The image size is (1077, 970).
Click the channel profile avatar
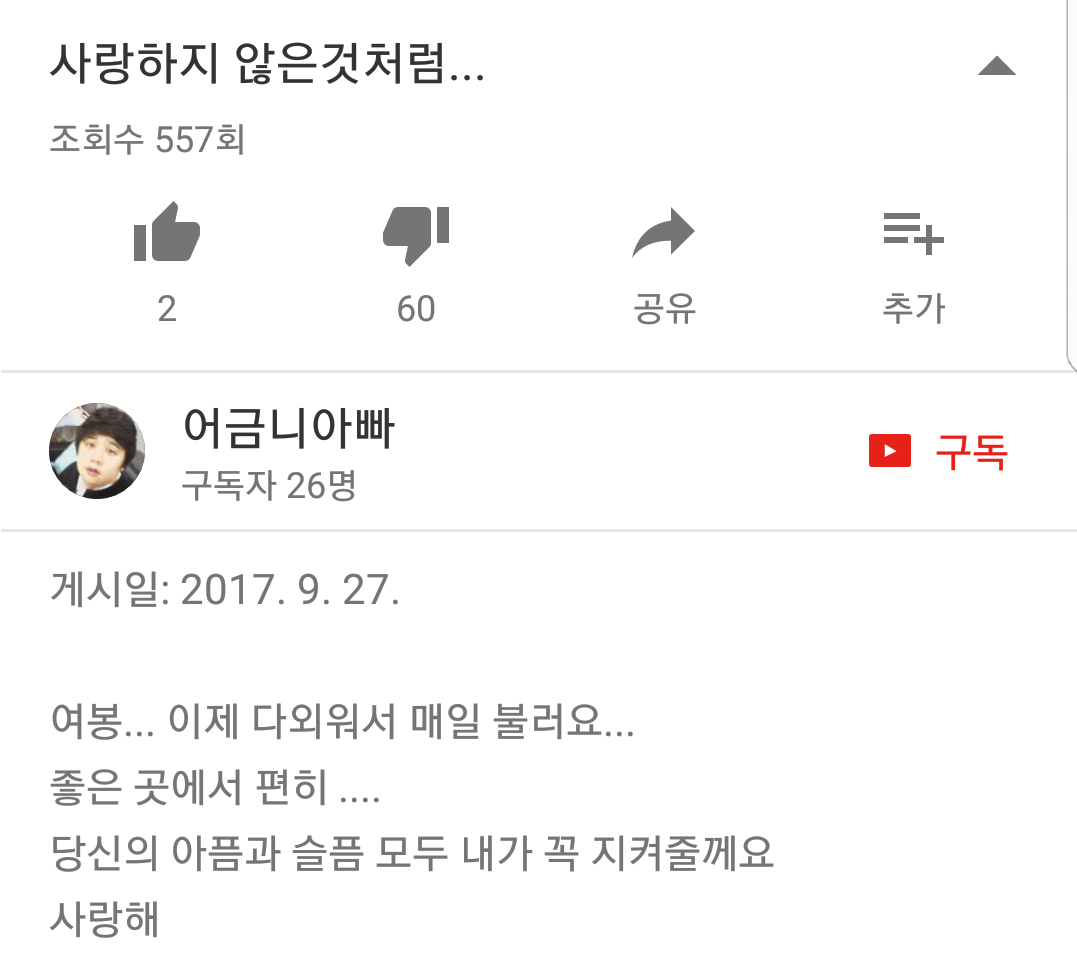(x=97, y=451)
